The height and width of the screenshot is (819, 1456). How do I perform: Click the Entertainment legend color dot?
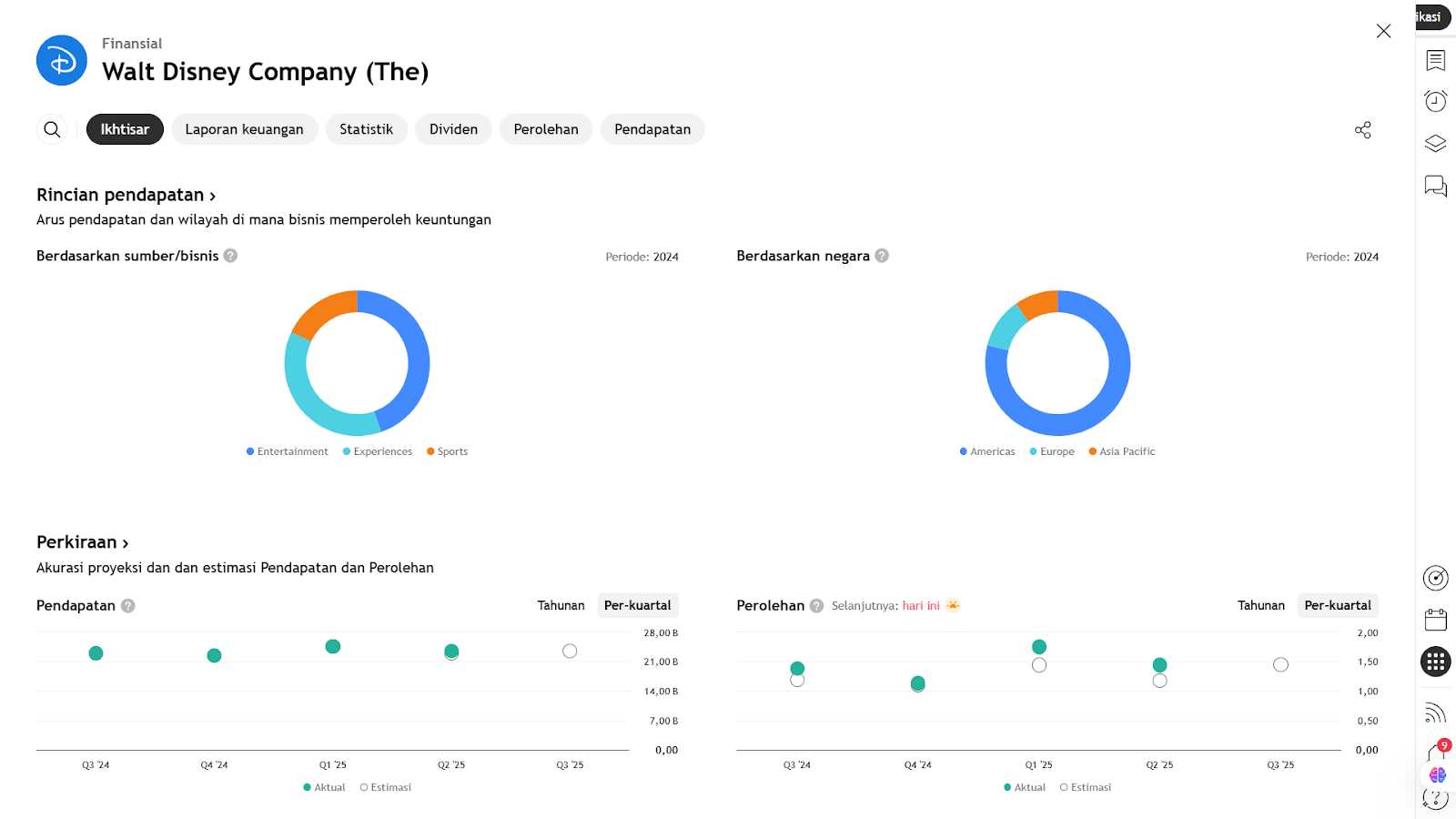click(250, 451)
